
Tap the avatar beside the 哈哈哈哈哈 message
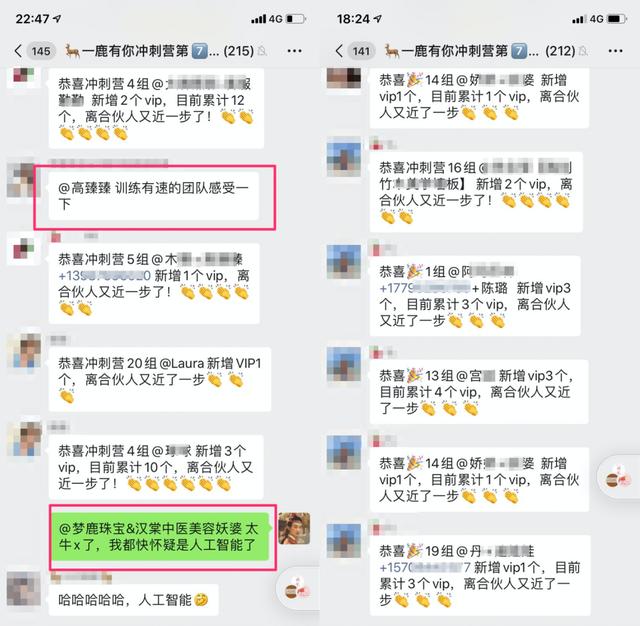24,589
